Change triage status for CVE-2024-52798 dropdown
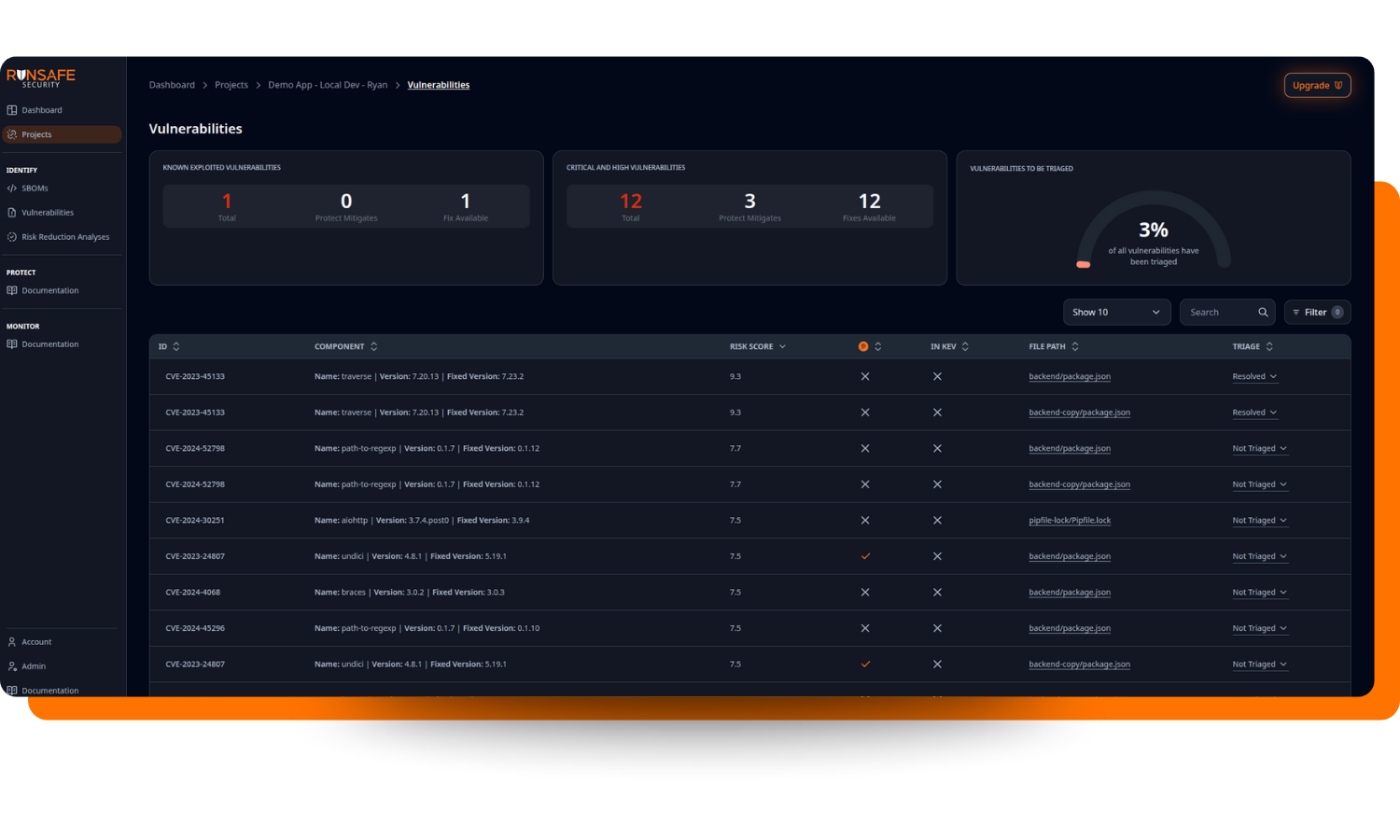The image size is (1400, 840). 1259,448
